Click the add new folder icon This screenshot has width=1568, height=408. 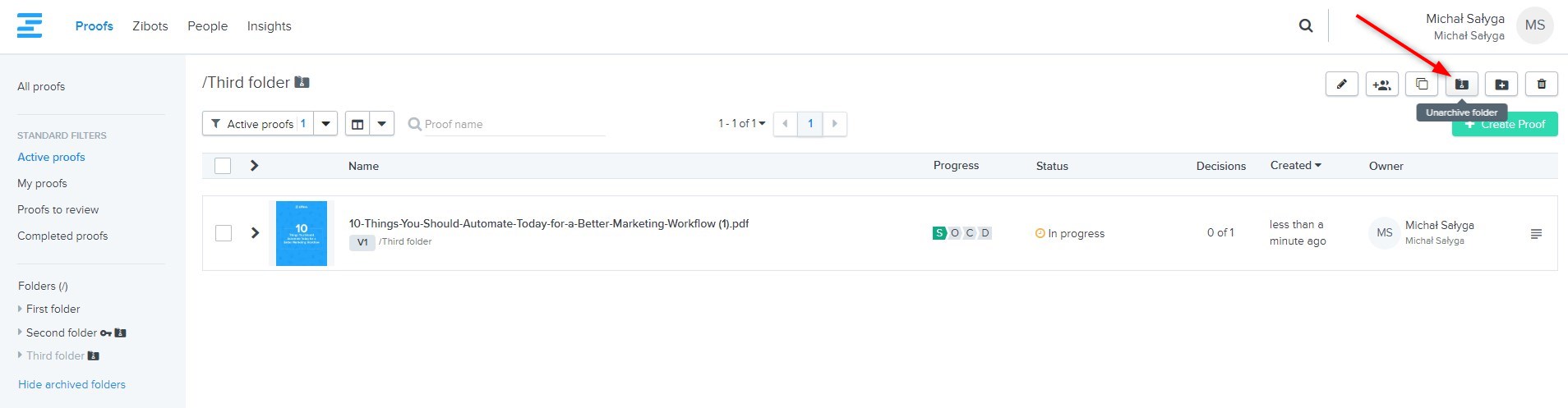[1501, 85]
